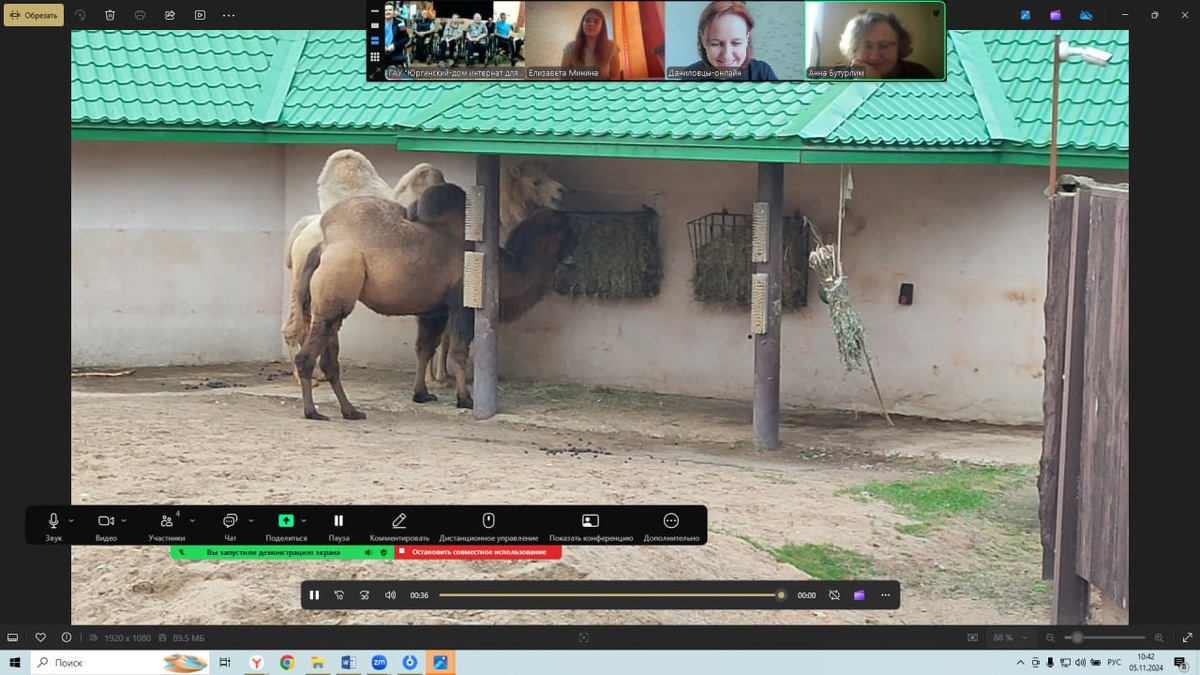
Task: Click Дистанционное управление in Zoom bar
Action: click(489, 525)
